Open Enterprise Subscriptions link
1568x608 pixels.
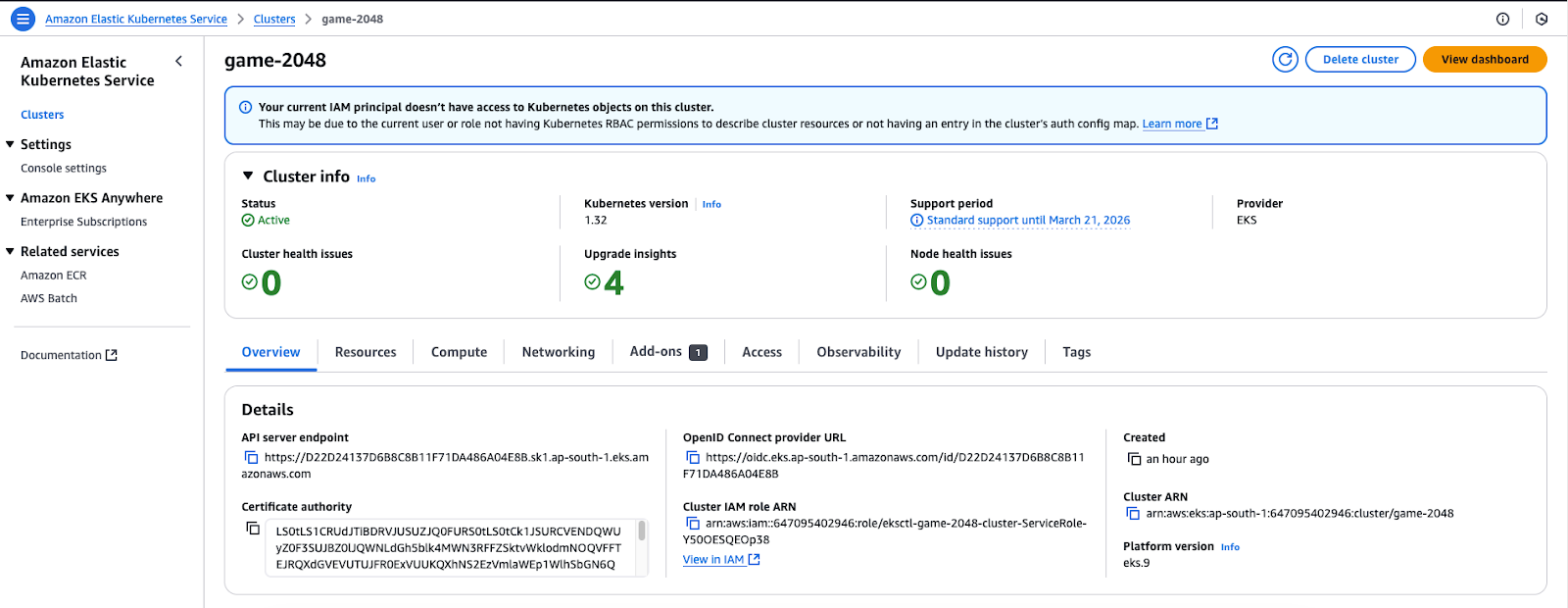coord(84,223)
